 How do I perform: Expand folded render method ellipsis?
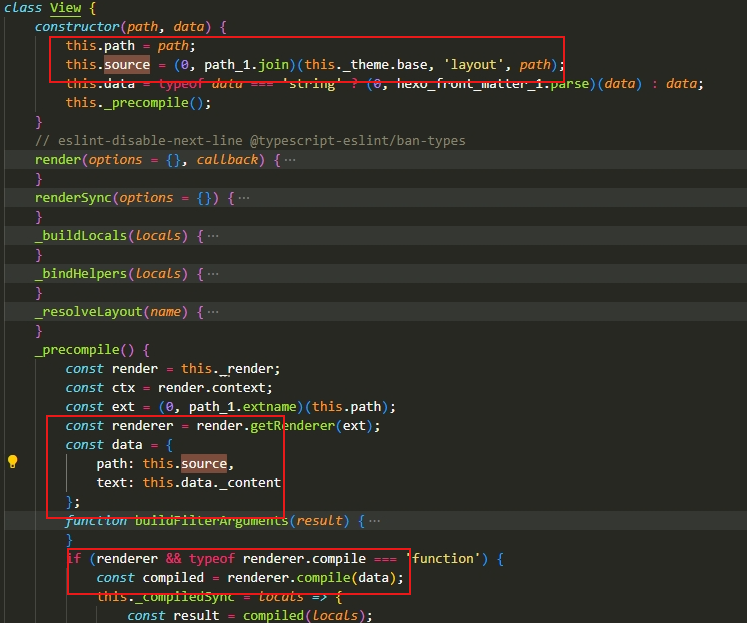(x=290, y=160)
